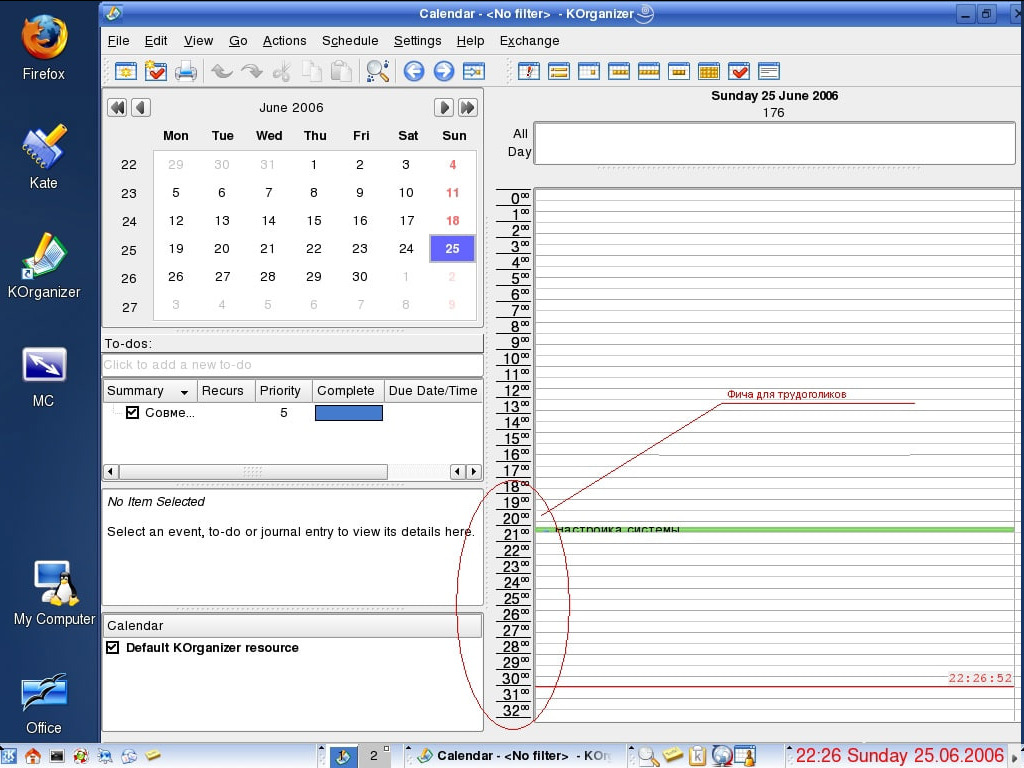The width and height of the screenshot is (1024, 768).
Task: Open the Exchange menu
Action: (529, 41)
